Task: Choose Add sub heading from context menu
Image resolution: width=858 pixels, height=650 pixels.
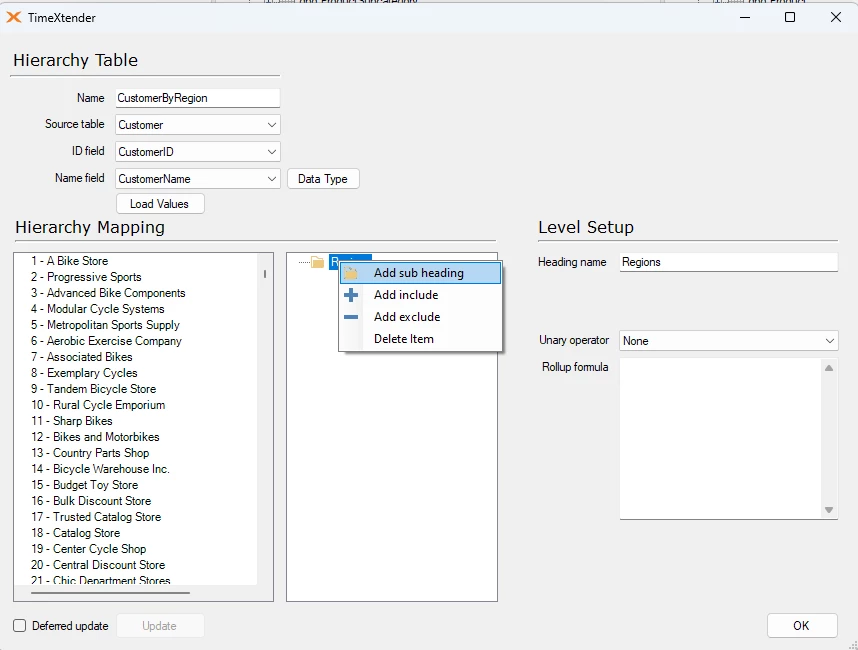Action: (x=419, y=273)
